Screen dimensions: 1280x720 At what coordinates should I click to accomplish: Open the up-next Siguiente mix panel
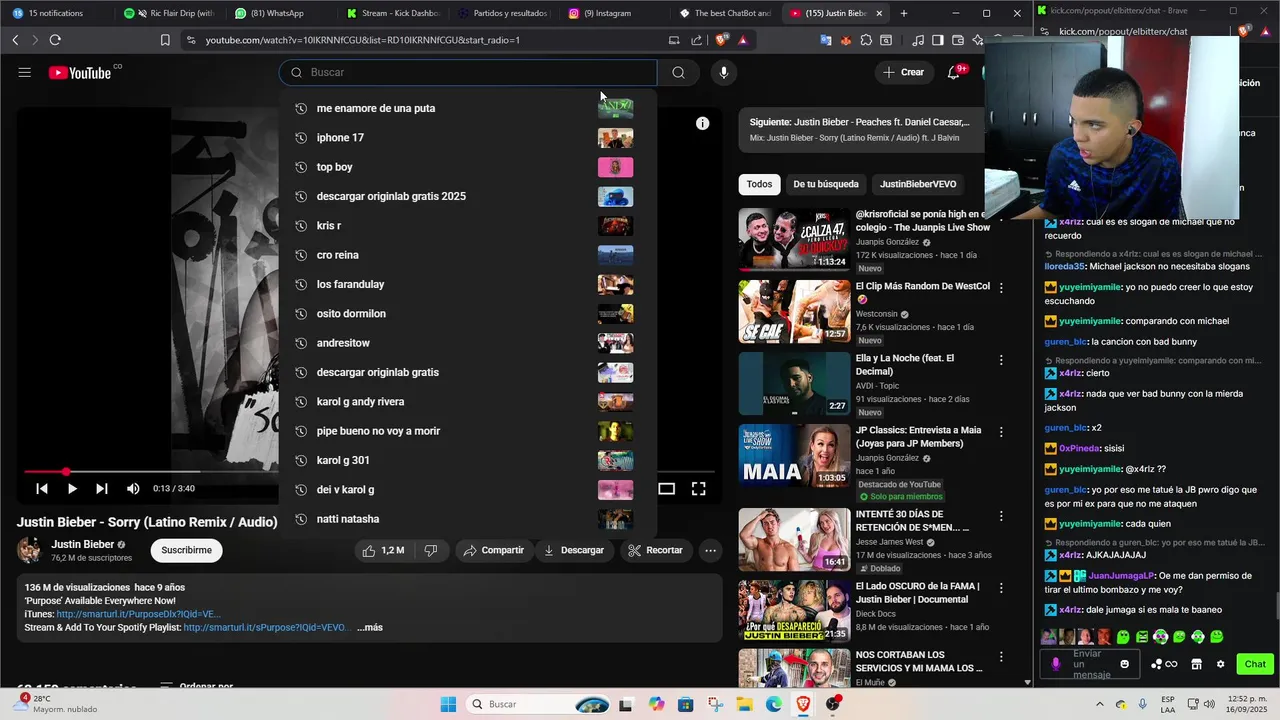862,130
